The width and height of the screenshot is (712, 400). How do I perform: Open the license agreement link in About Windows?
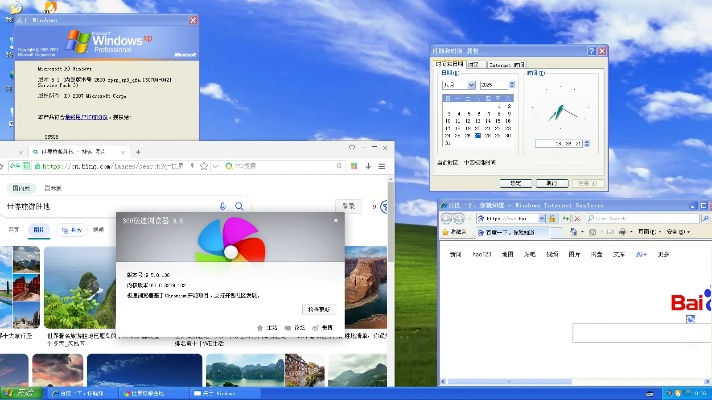(86, 117)
